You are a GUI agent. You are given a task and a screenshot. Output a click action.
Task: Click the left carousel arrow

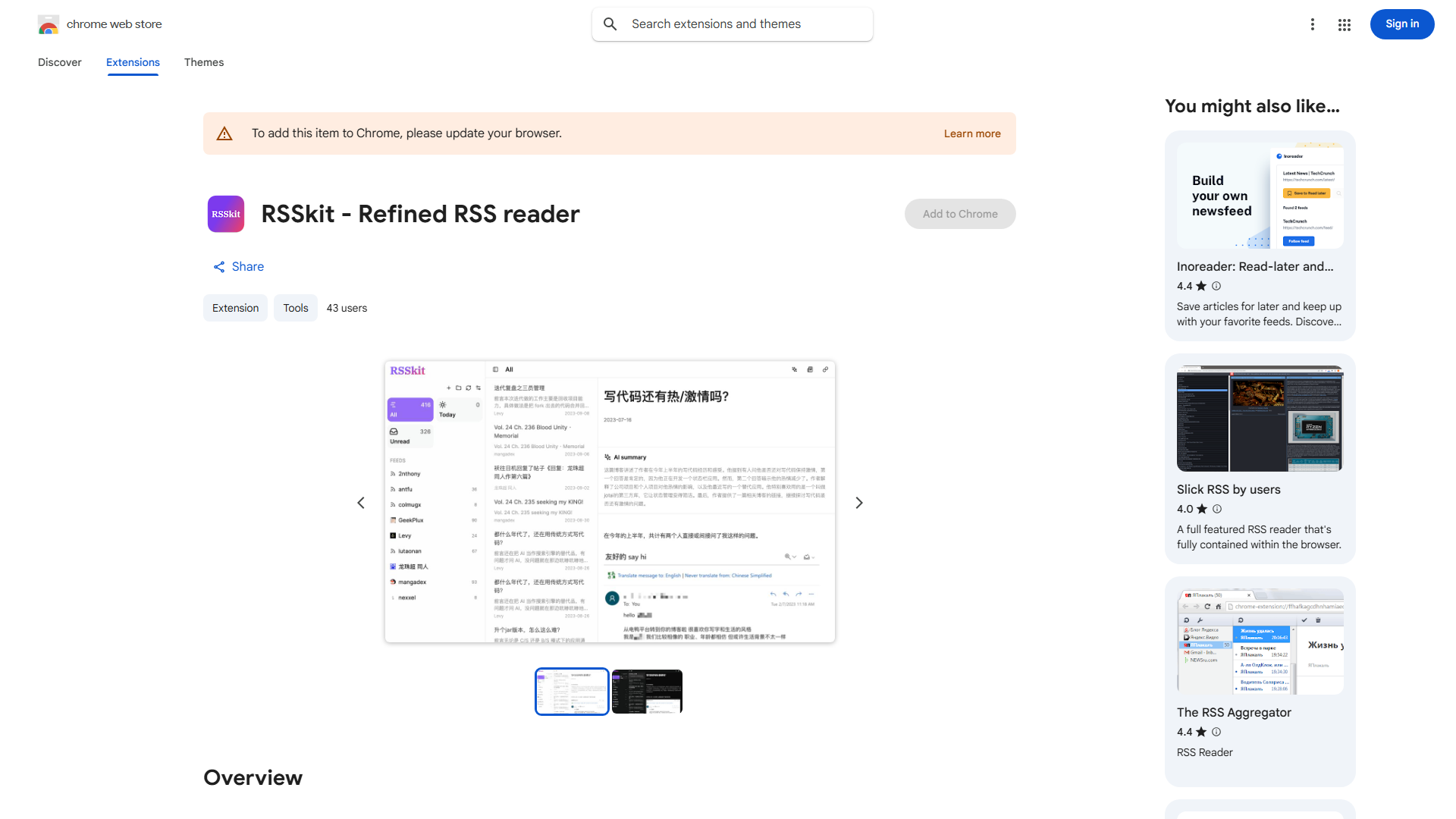tap(361, 502)
